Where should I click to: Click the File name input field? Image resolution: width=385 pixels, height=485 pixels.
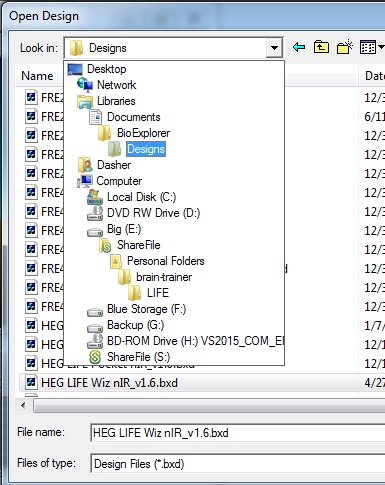coord(237,433)
